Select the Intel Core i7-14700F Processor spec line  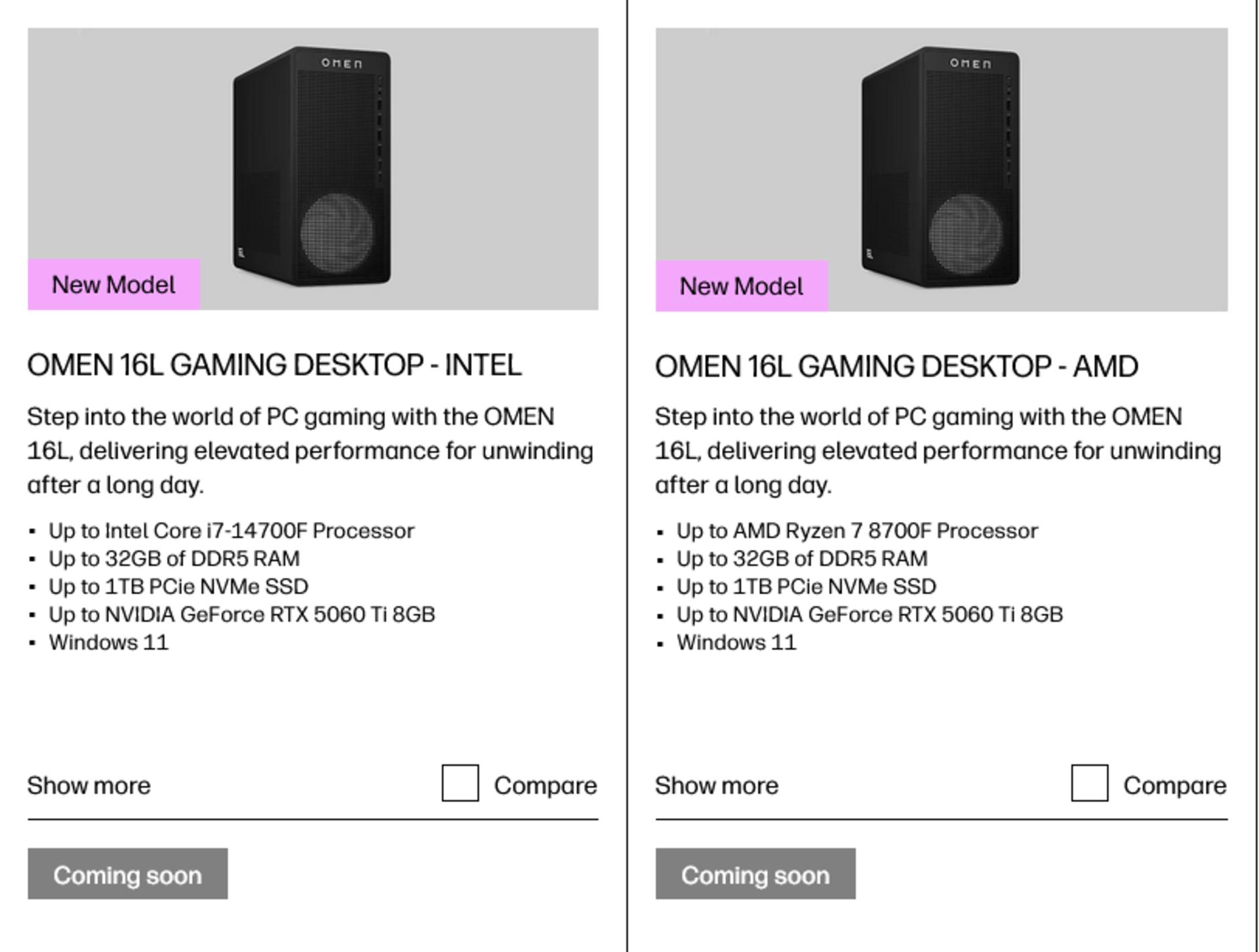point(231,530)
